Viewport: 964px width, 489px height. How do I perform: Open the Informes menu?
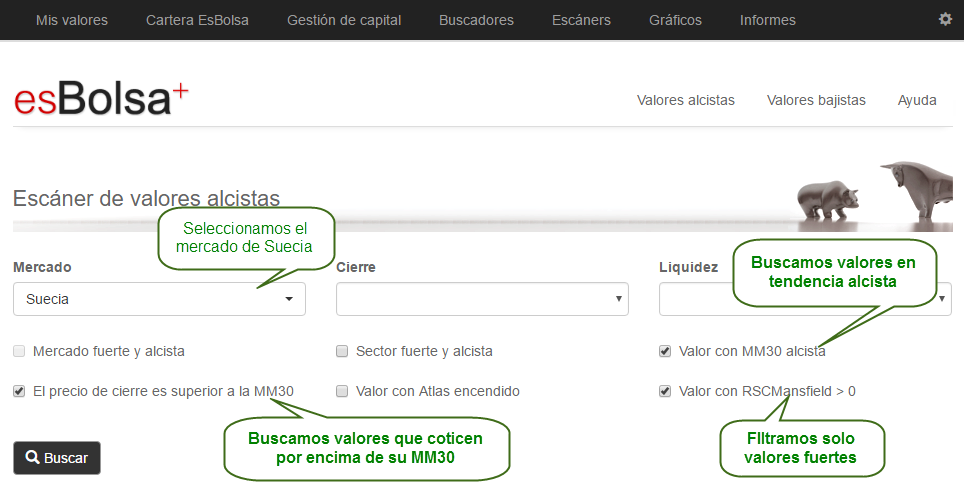[767, 20]
